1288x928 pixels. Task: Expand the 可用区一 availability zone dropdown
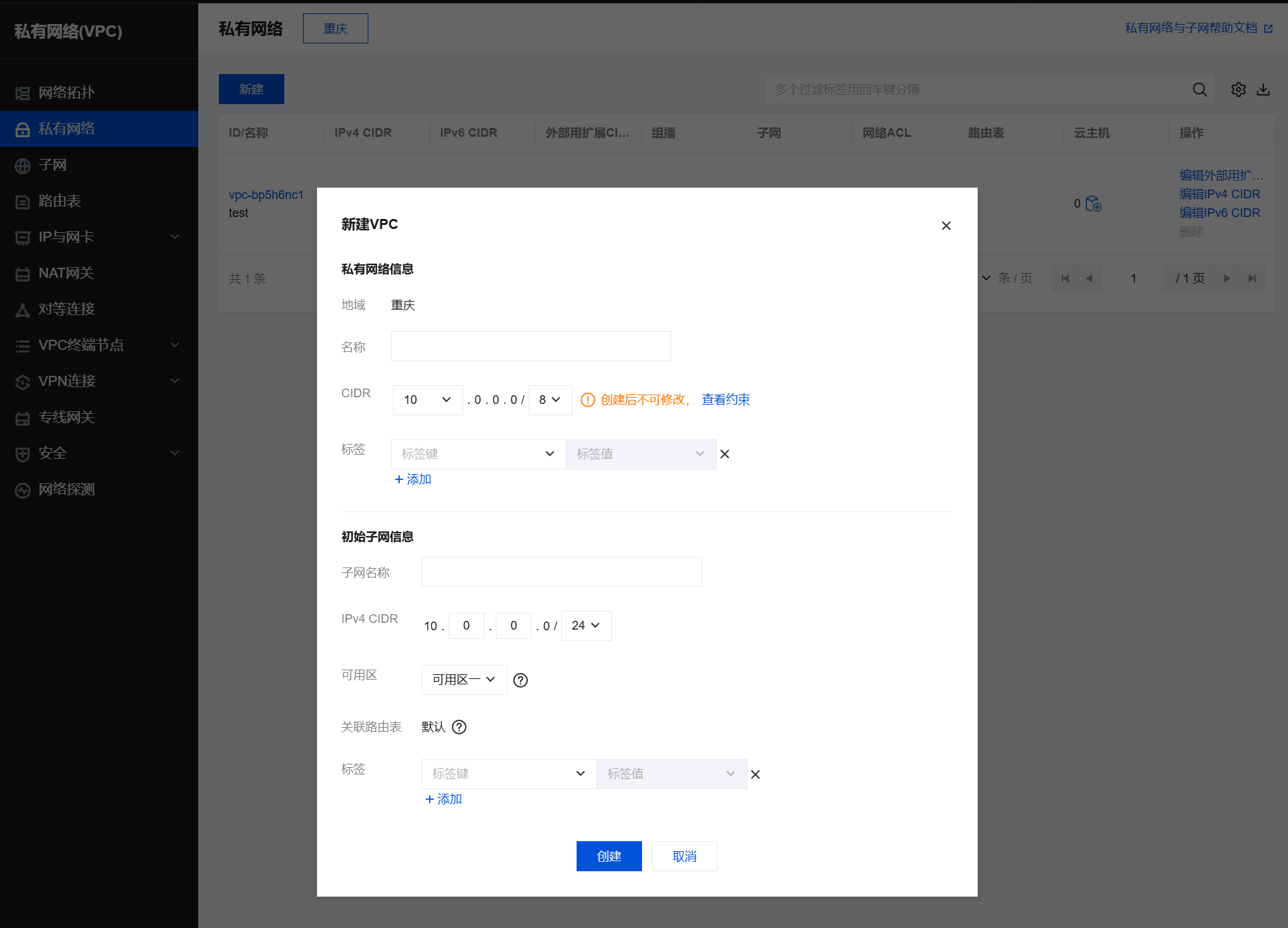click(464, 680)
